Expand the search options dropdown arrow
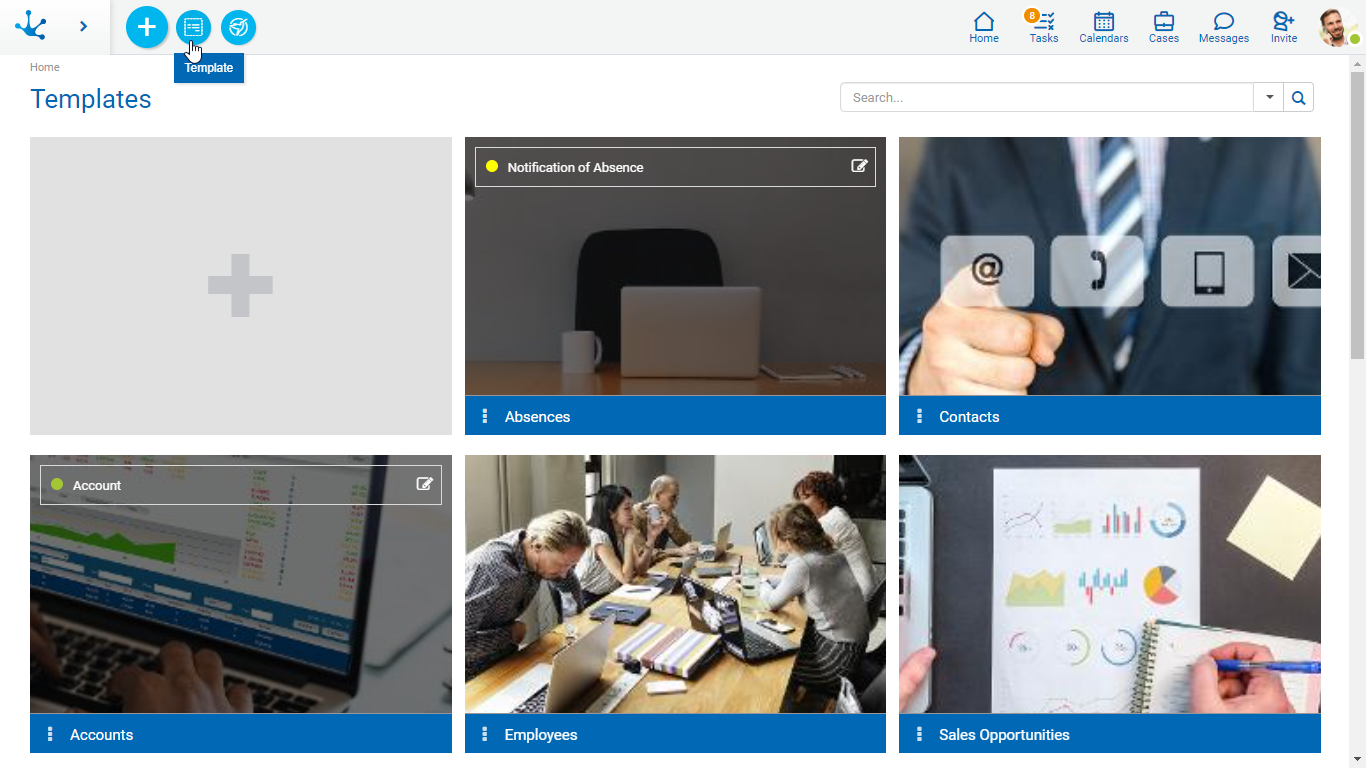Viewport: 1366px width, 768px height. (1269, 97)
